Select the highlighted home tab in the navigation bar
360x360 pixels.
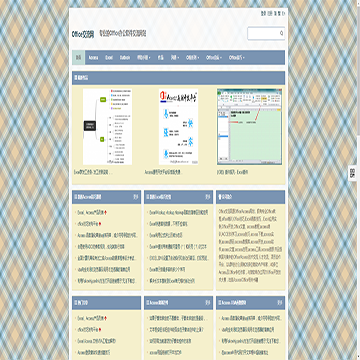78,58
